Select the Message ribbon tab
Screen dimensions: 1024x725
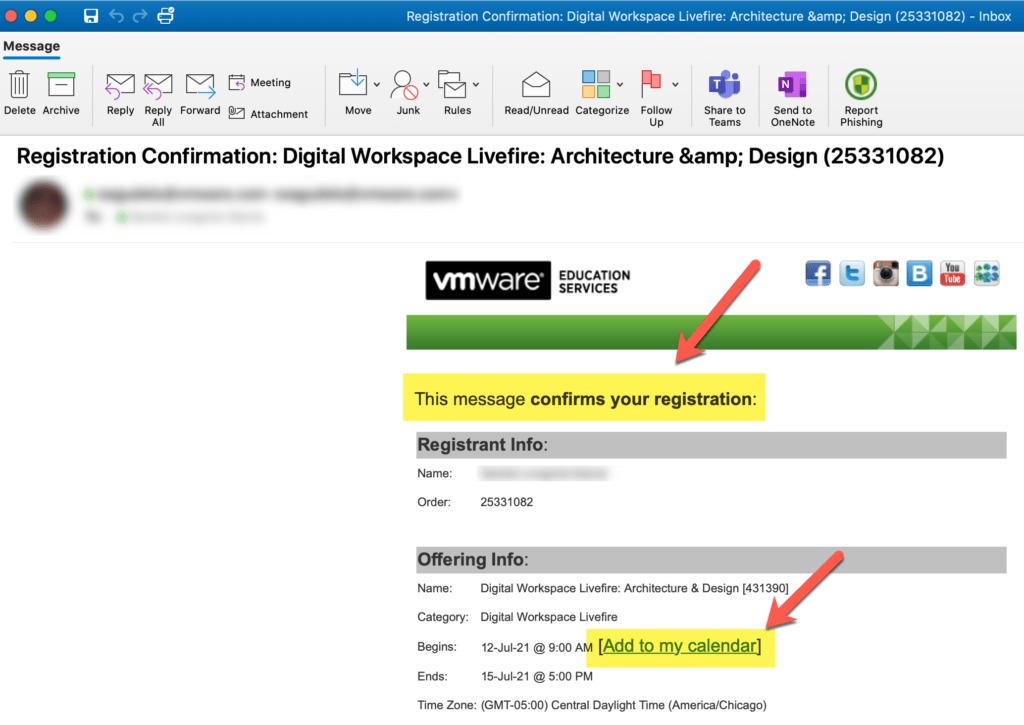pyautogui.click(x=31, y=46)
